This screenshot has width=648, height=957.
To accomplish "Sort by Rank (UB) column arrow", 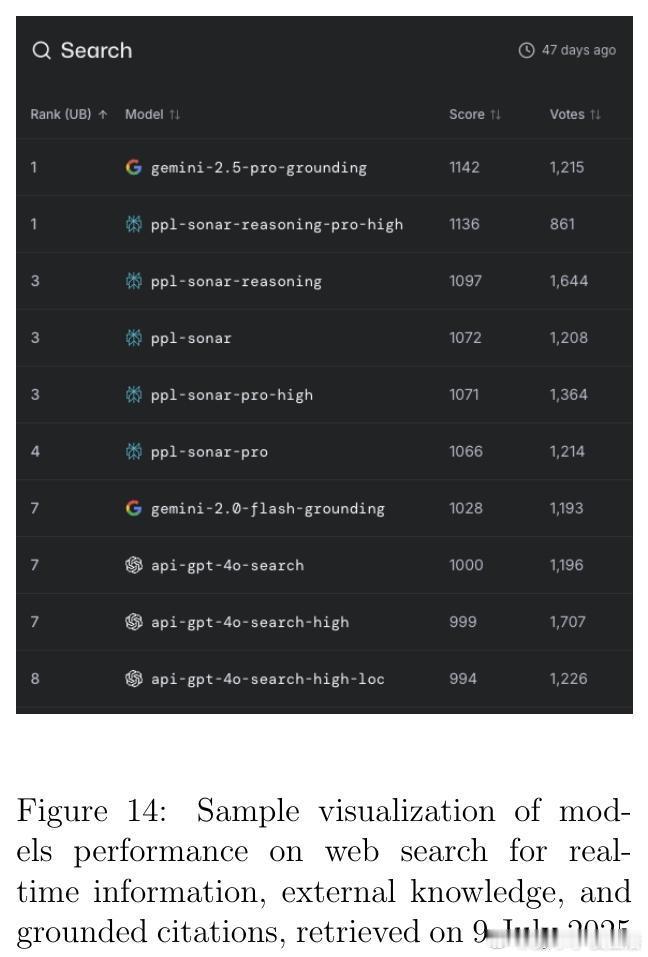I will pos(103,114).
